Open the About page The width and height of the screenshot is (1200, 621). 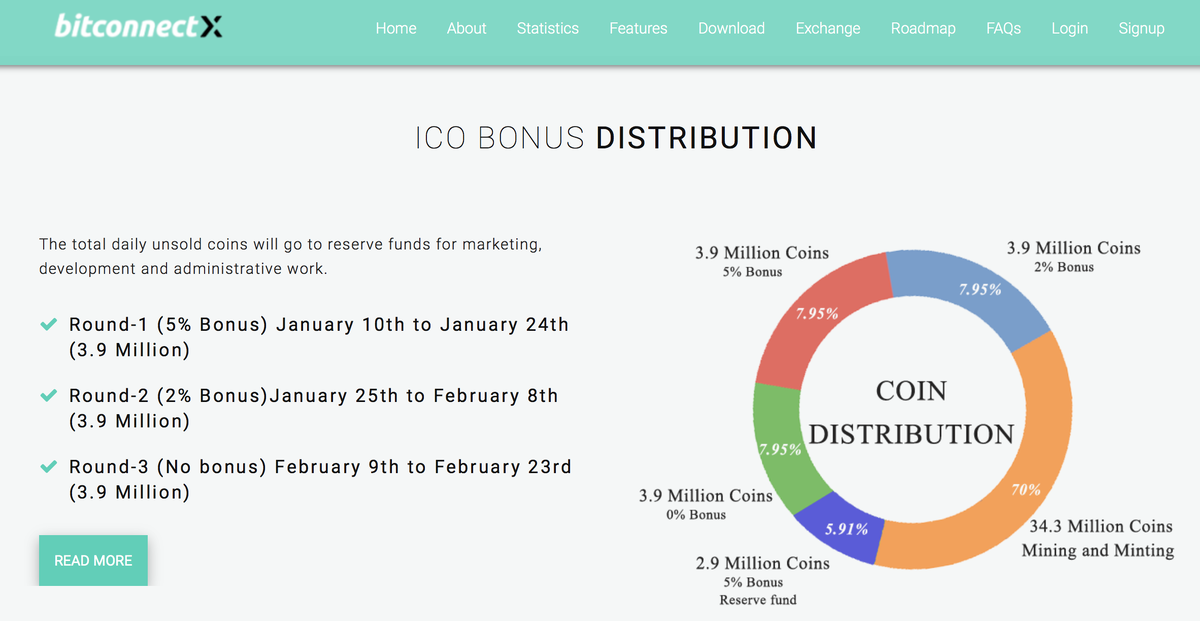466,28
